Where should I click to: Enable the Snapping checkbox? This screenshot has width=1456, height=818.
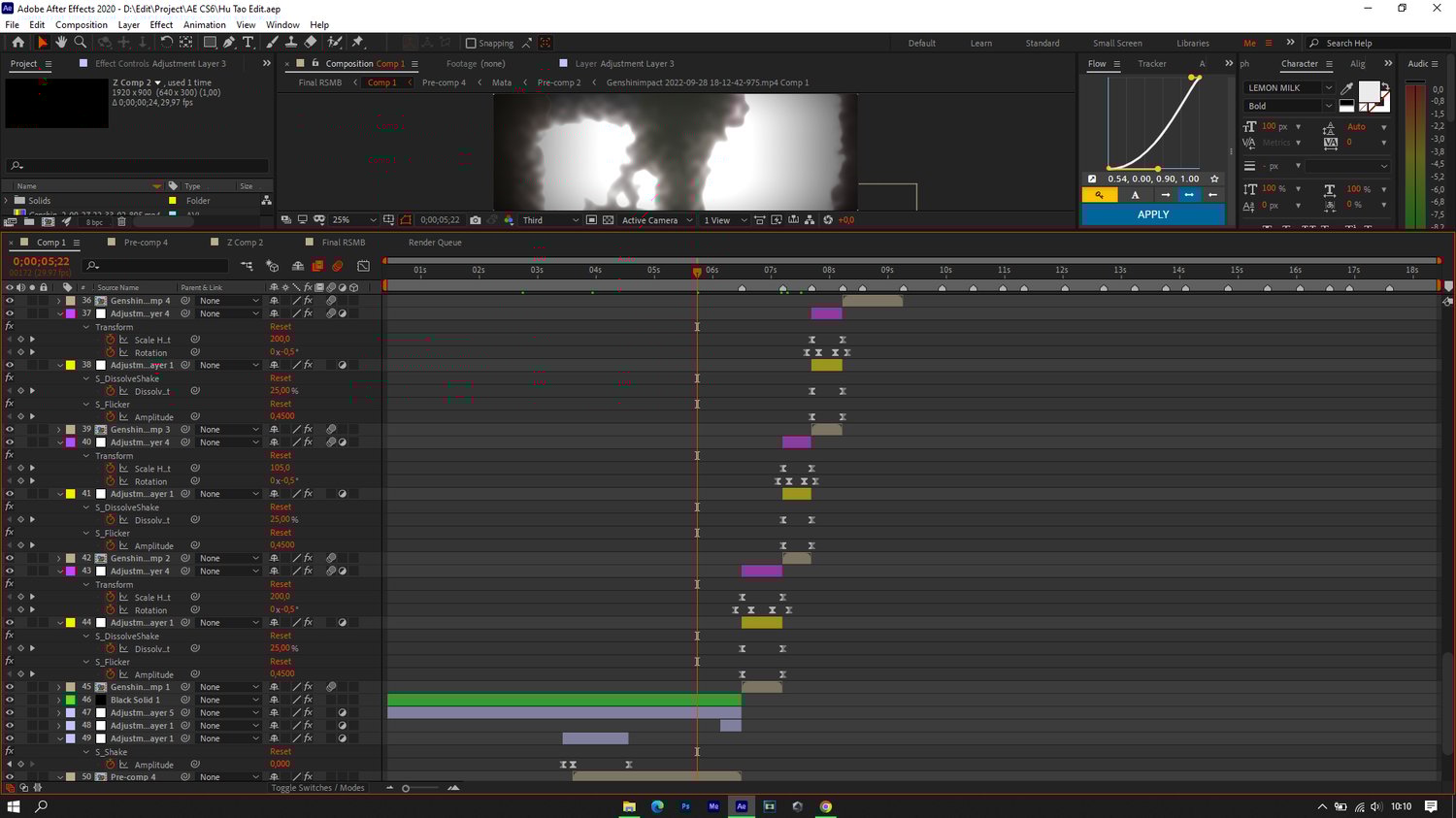coord(471,43)
